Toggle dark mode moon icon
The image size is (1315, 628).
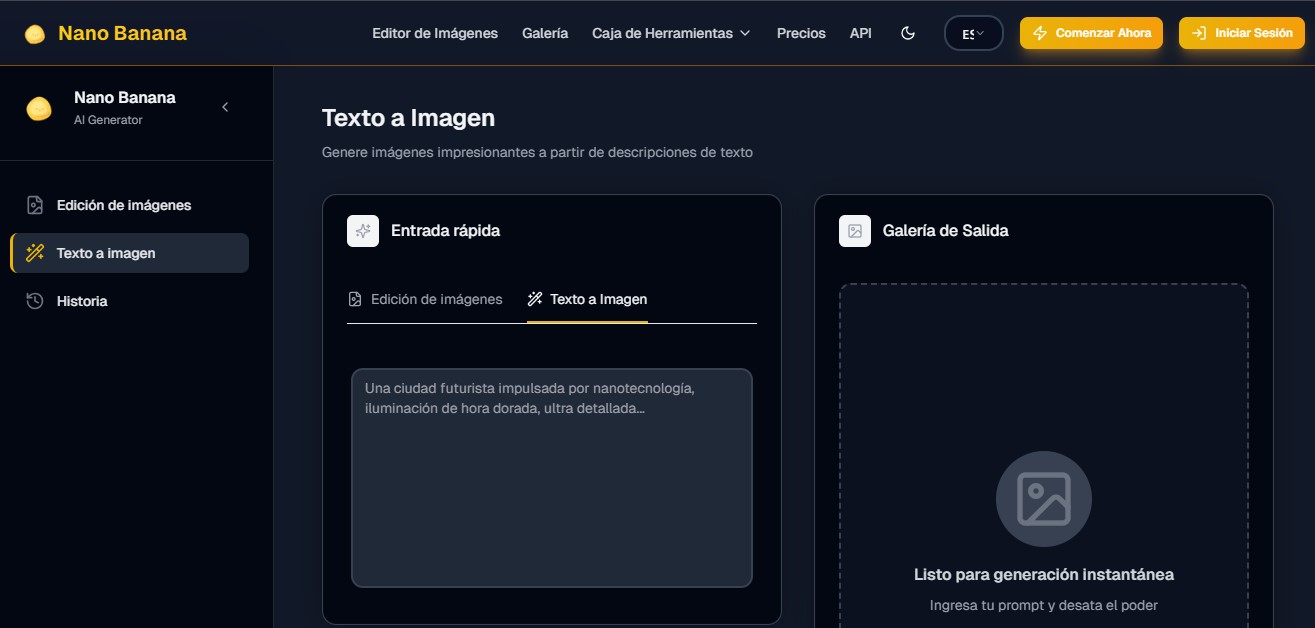[x=908, y=33]
